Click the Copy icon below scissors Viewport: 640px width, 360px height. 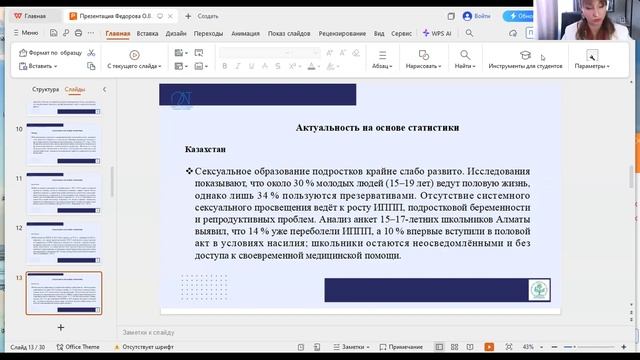click(x=91, y=66)
